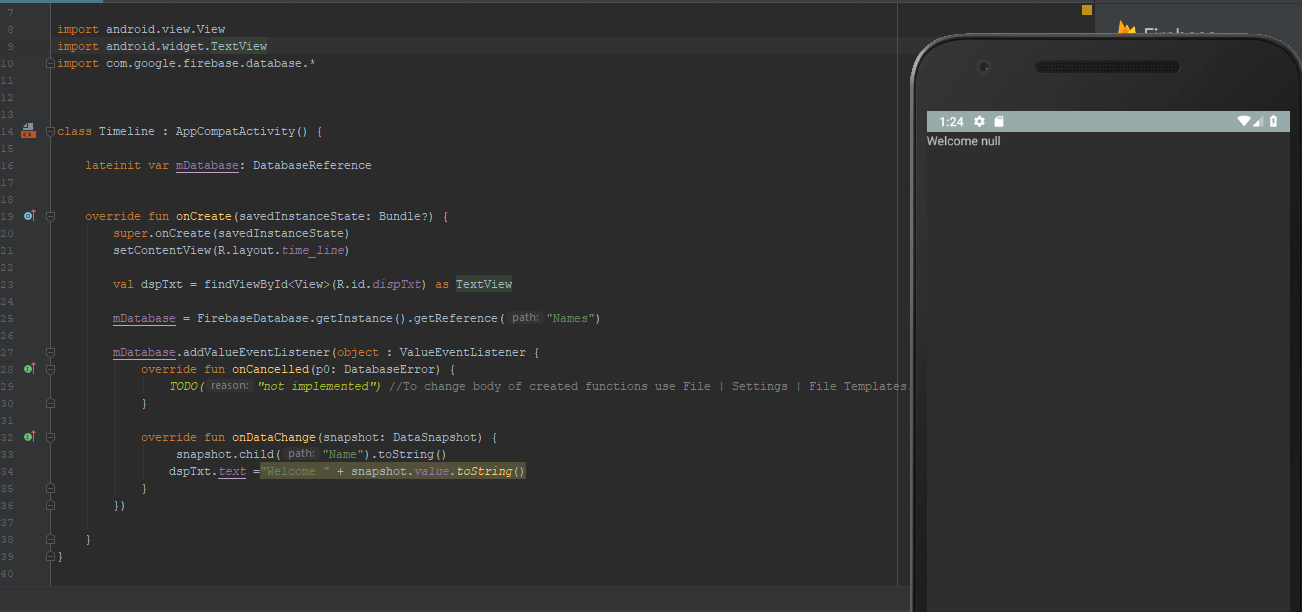Click the "Names" string in getReference
The image size is (1302, 612).
pyautogui.click(x=572, y=318)
